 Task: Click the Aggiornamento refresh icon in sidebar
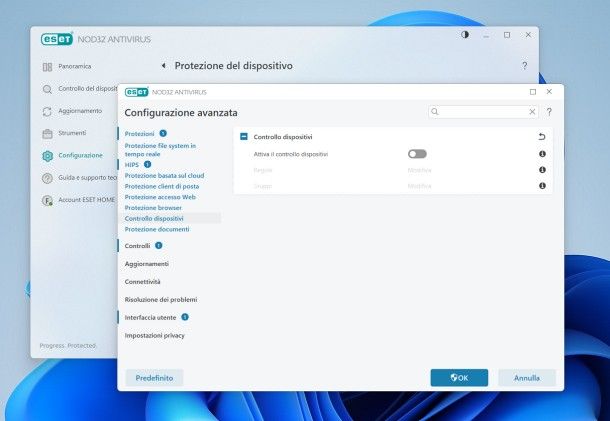click(47, 112)
